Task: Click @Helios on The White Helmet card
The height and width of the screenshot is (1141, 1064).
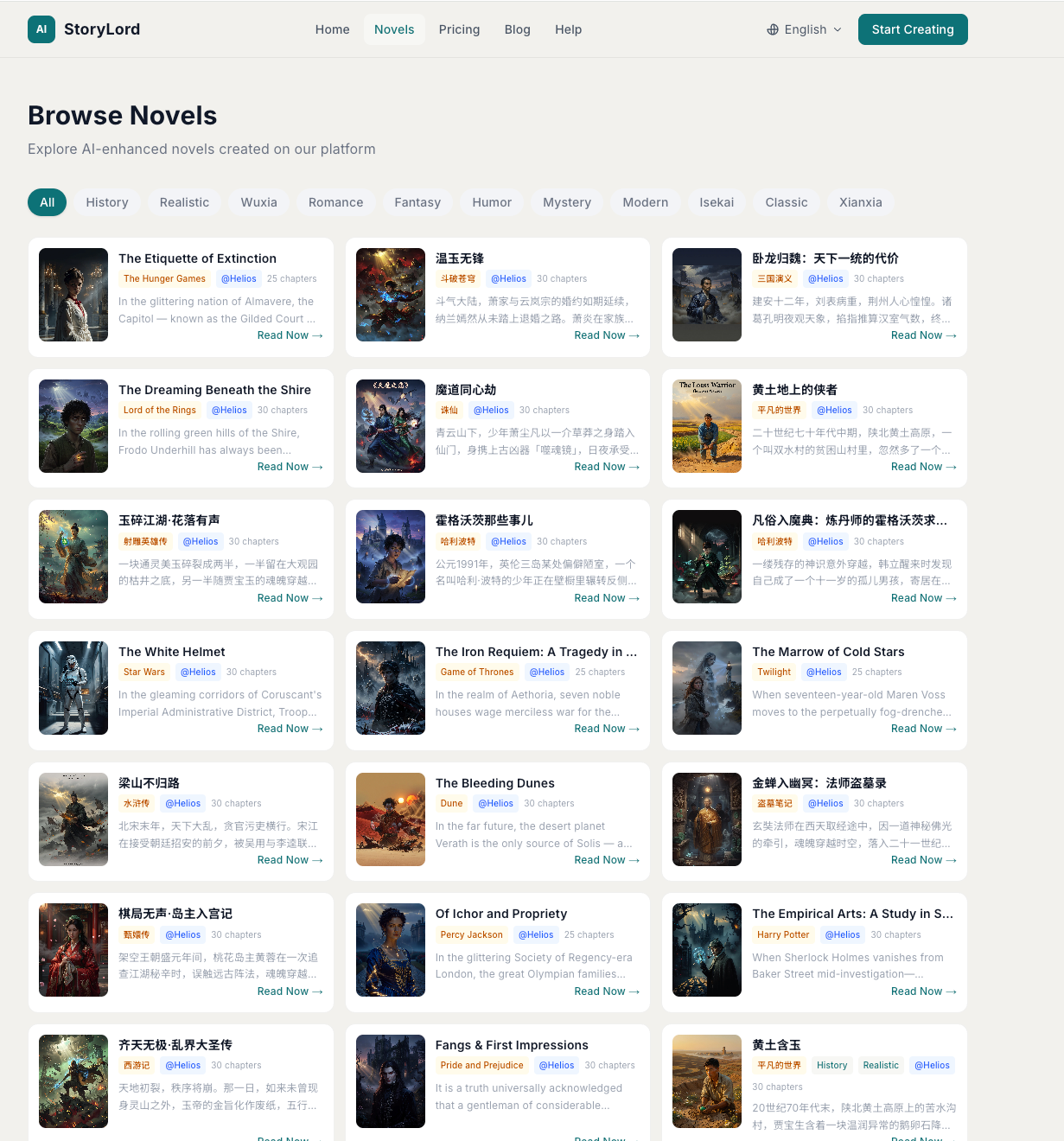Action: click(198, 672)
